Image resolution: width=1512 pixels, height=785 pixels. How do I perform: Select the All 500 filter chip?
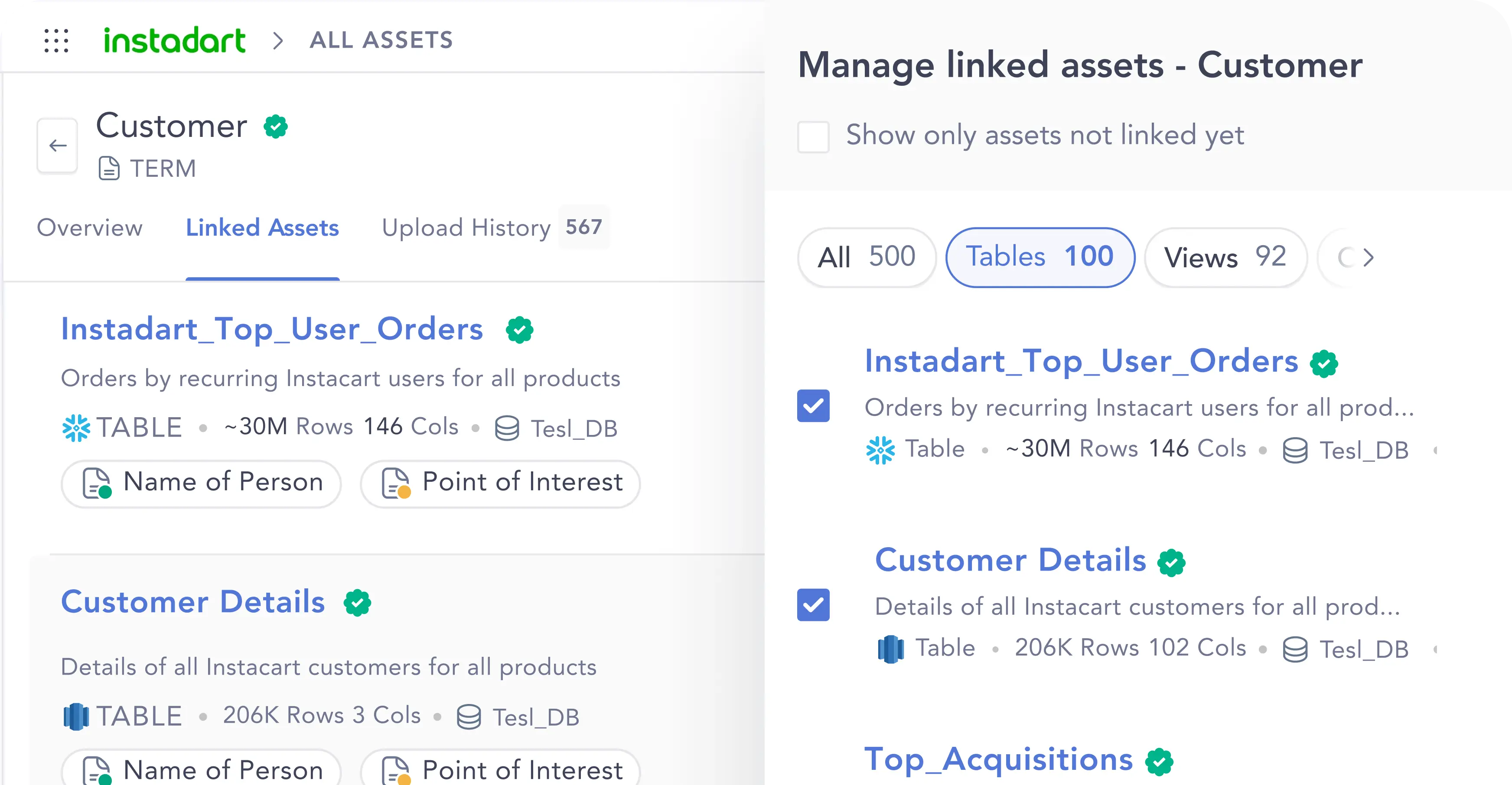coord(867,257)
